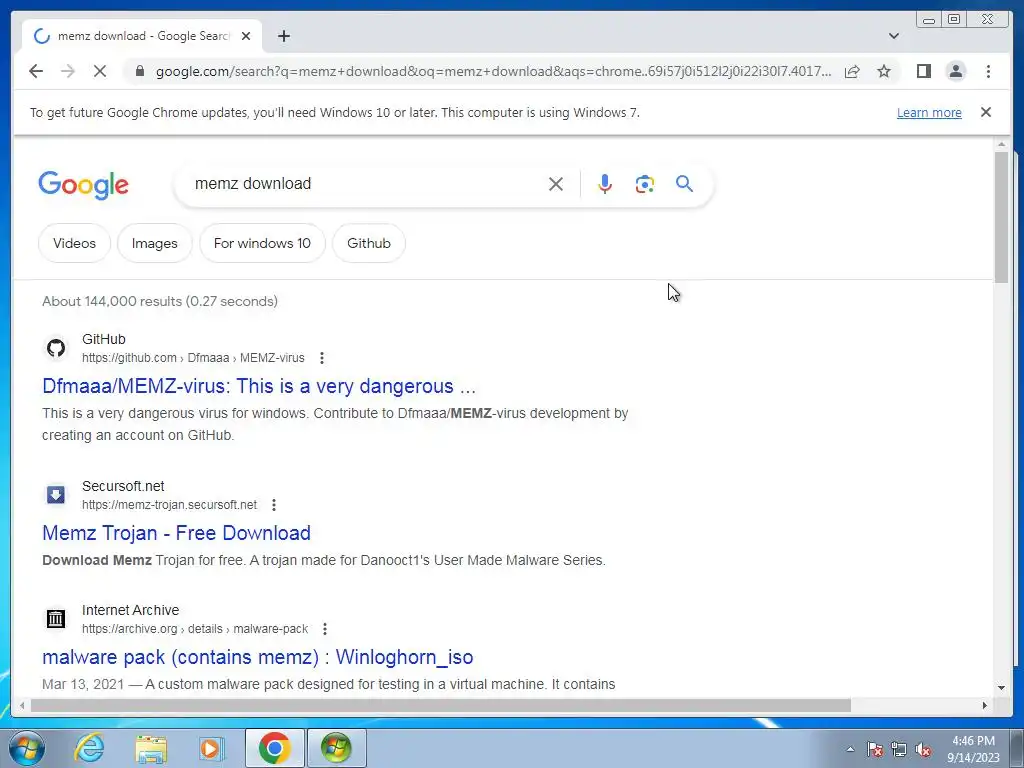This screenshot has width=1024, height=768.
Task: Click horizontal scrollbar left arrow
Action: tap(22, 705)
